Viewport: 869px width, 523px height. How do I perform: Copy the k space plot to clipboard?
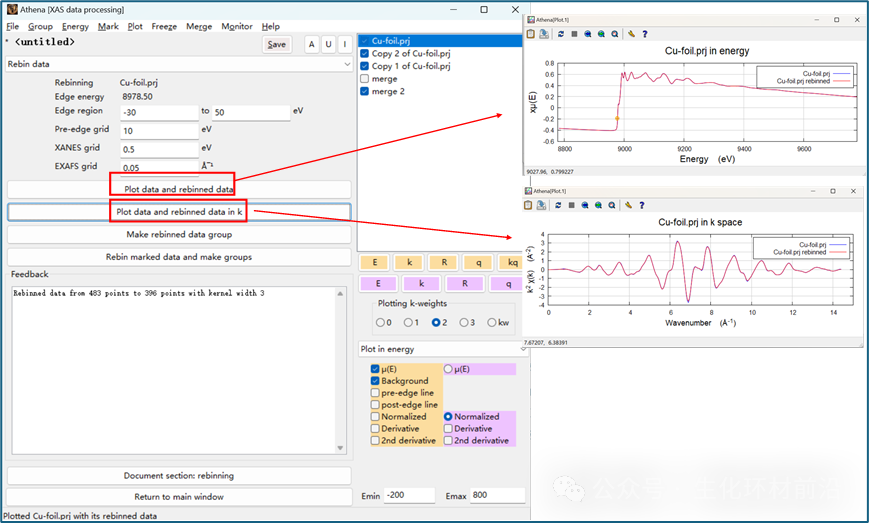(x=528, y=205)
